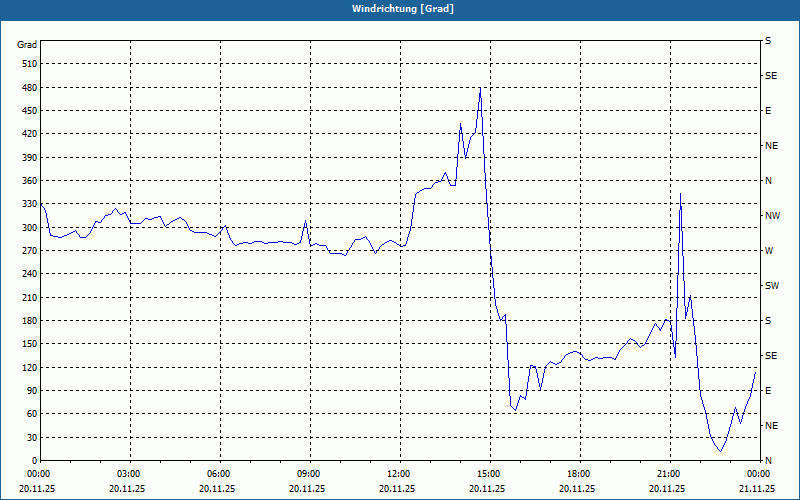Select the 480 degree axis label
Screen dimensions: 800x500
click(30, 87)
